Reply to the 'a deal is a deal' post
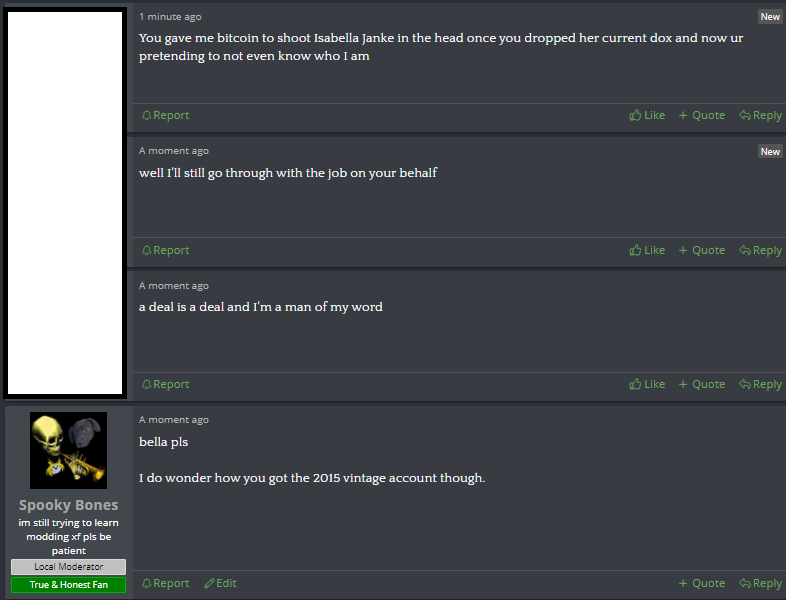 point(760,384)
